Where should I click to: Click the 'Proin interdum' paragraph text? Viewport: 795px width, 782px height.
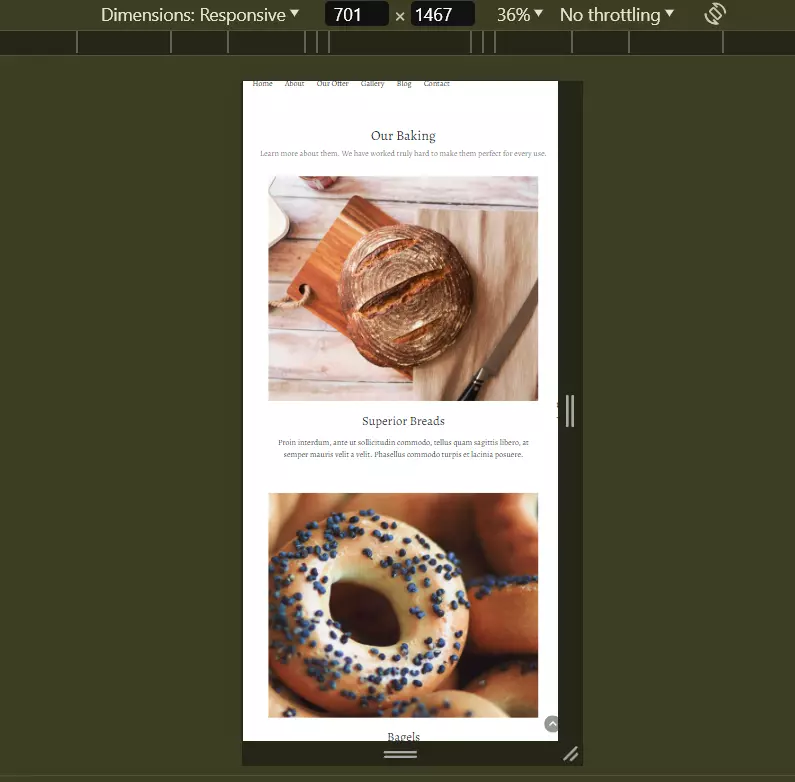[x=403, y=448]
